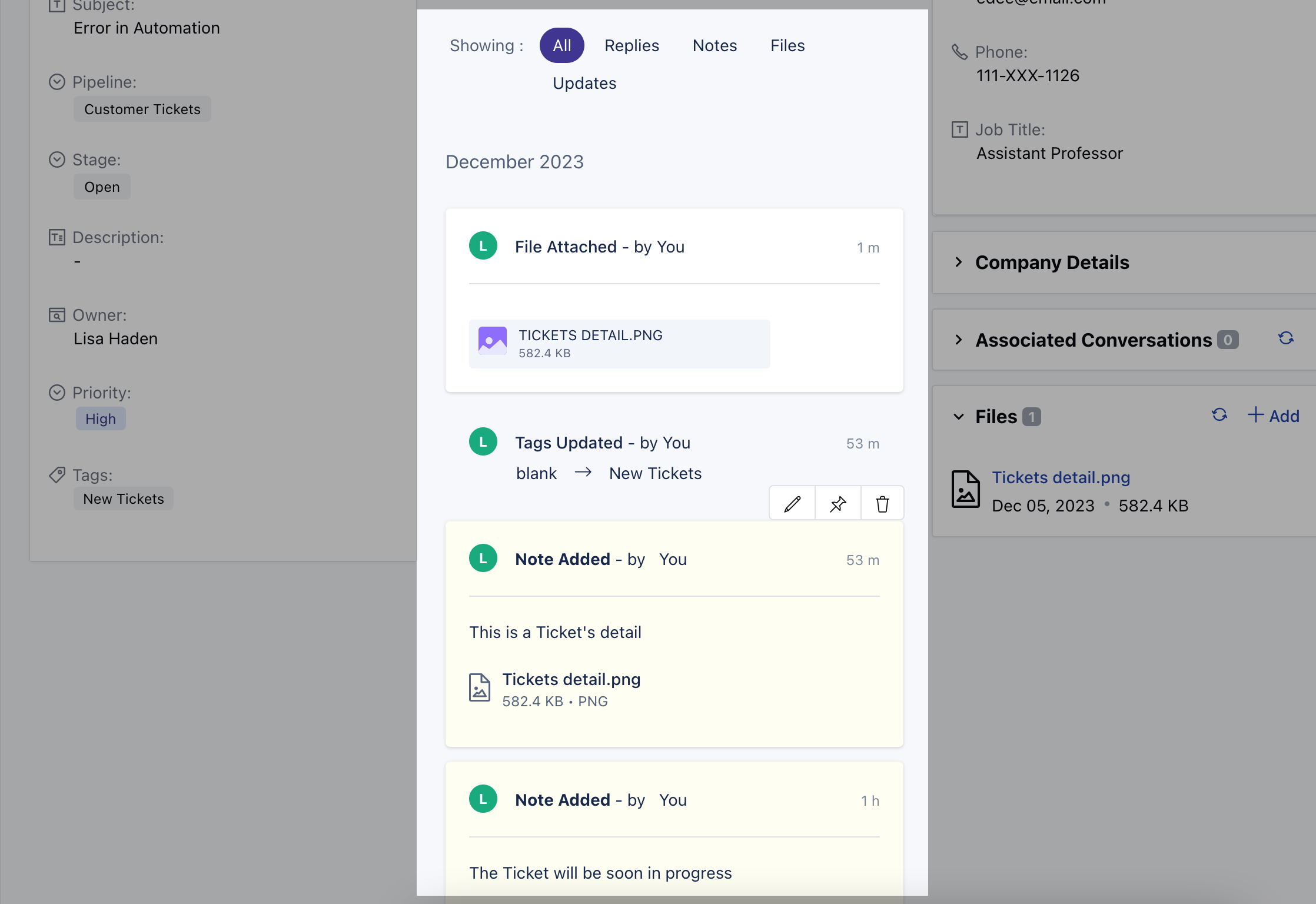The width and height of the screenshot is (1316, 904).
Task: Click the pencil edit note icon
Action: 792,504
